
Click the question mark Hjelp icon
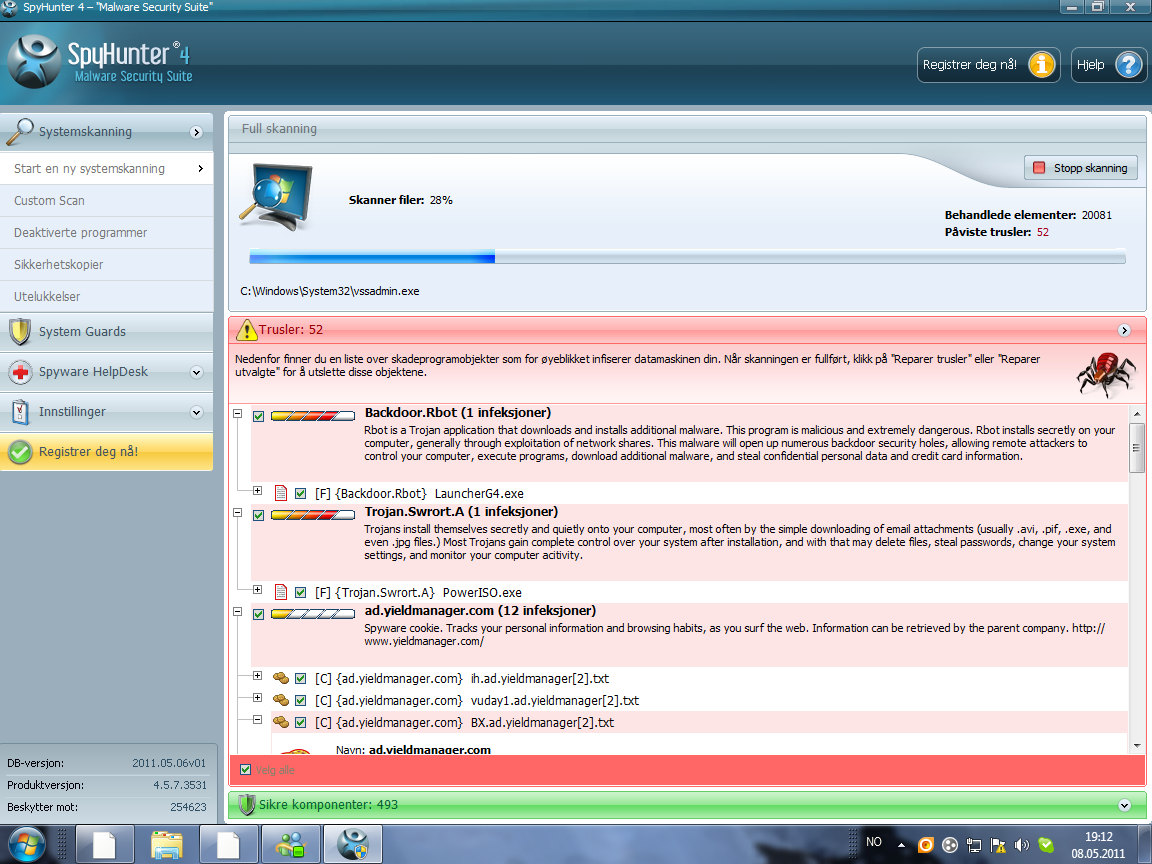tap(1128, 65)
